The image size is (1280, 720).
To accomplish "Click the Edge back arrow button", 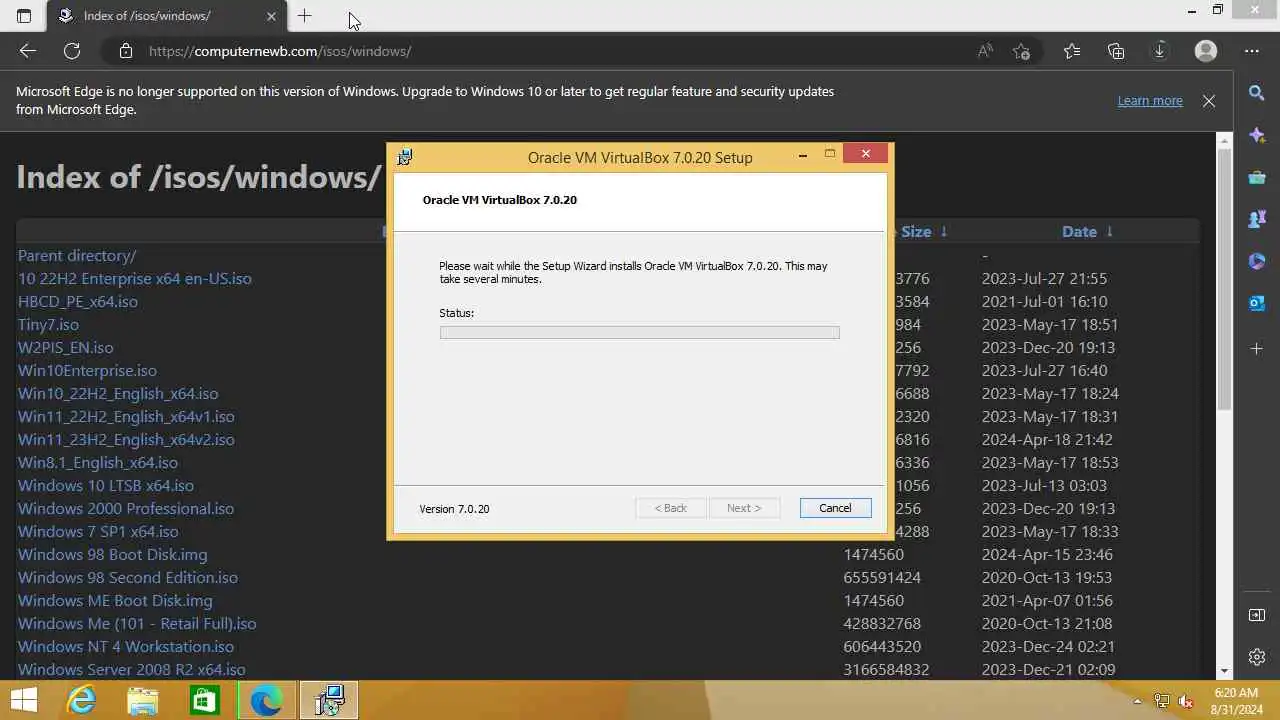I will tap(28, 51).
